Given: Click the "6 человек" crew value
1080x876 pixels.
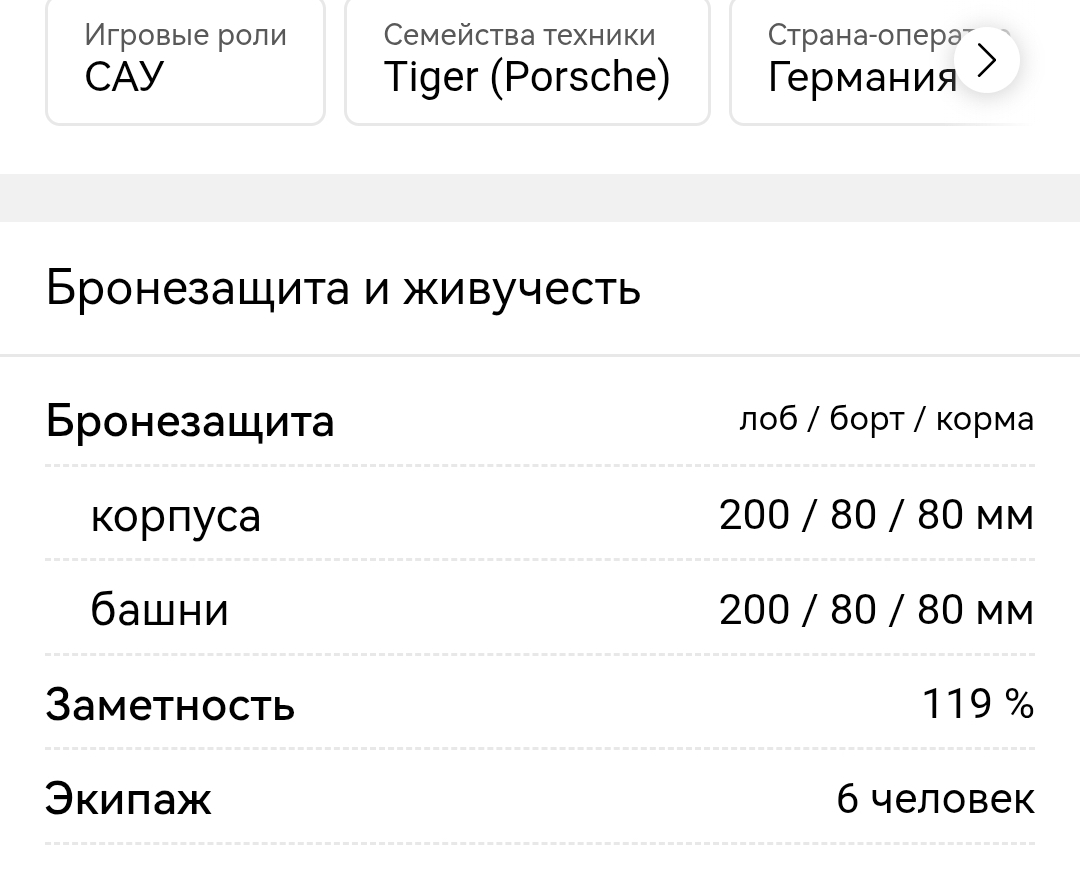Looking at the screenshot, I should (x=935, y=799).
